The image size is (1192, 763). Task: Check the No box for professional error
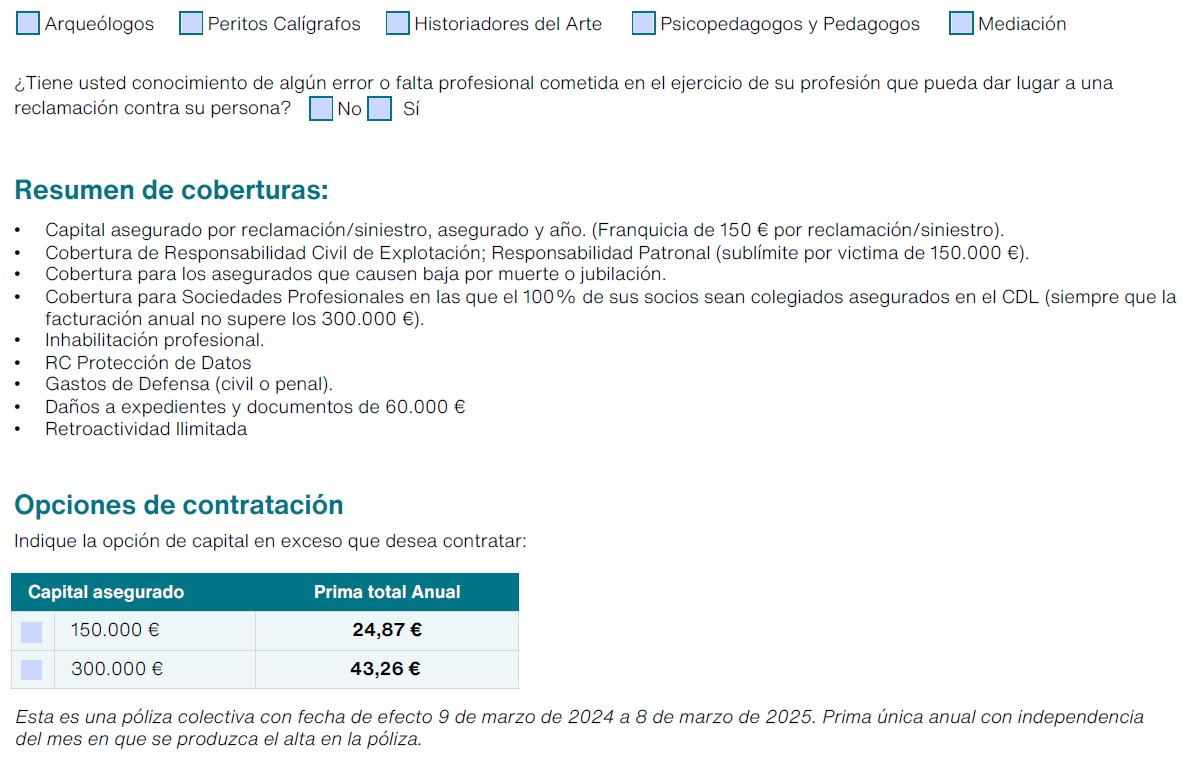321,109
